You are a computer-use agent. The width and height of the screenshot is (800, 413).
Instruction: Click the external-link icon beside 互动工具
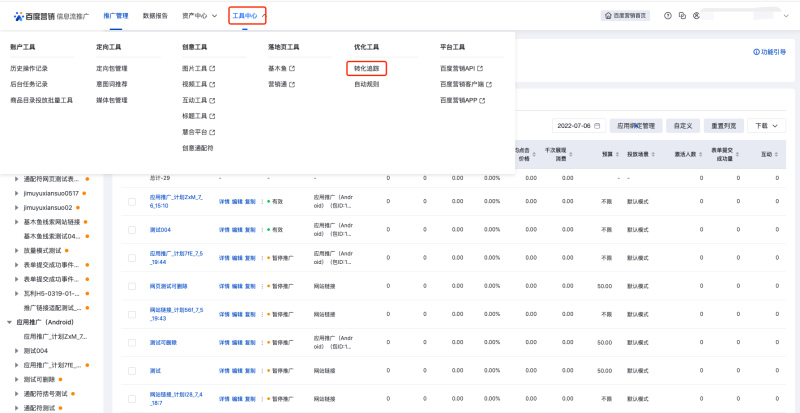tap(212, 101)
